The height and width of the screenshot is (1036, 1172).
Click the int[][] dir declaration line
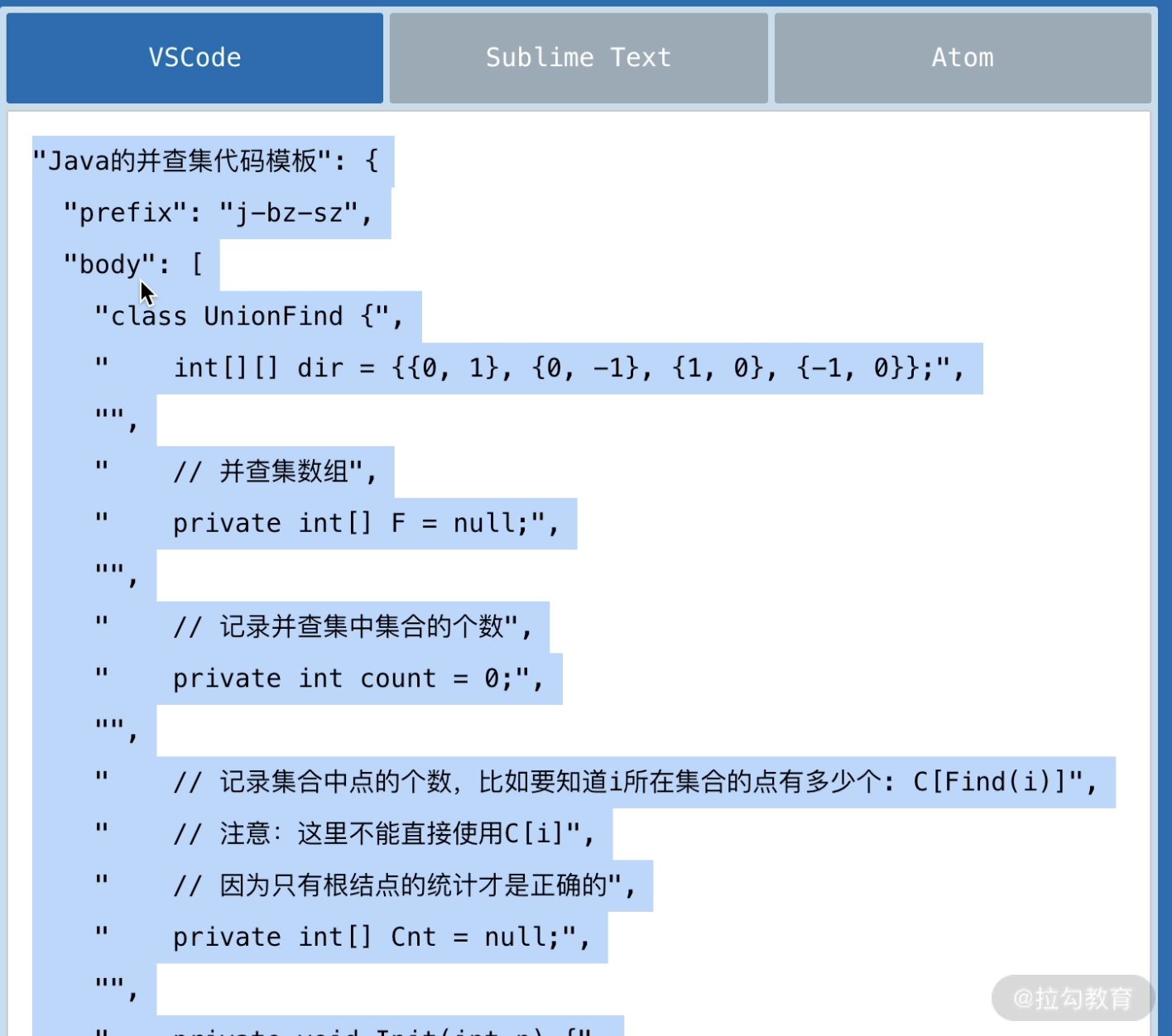click(x=530, y=368)
